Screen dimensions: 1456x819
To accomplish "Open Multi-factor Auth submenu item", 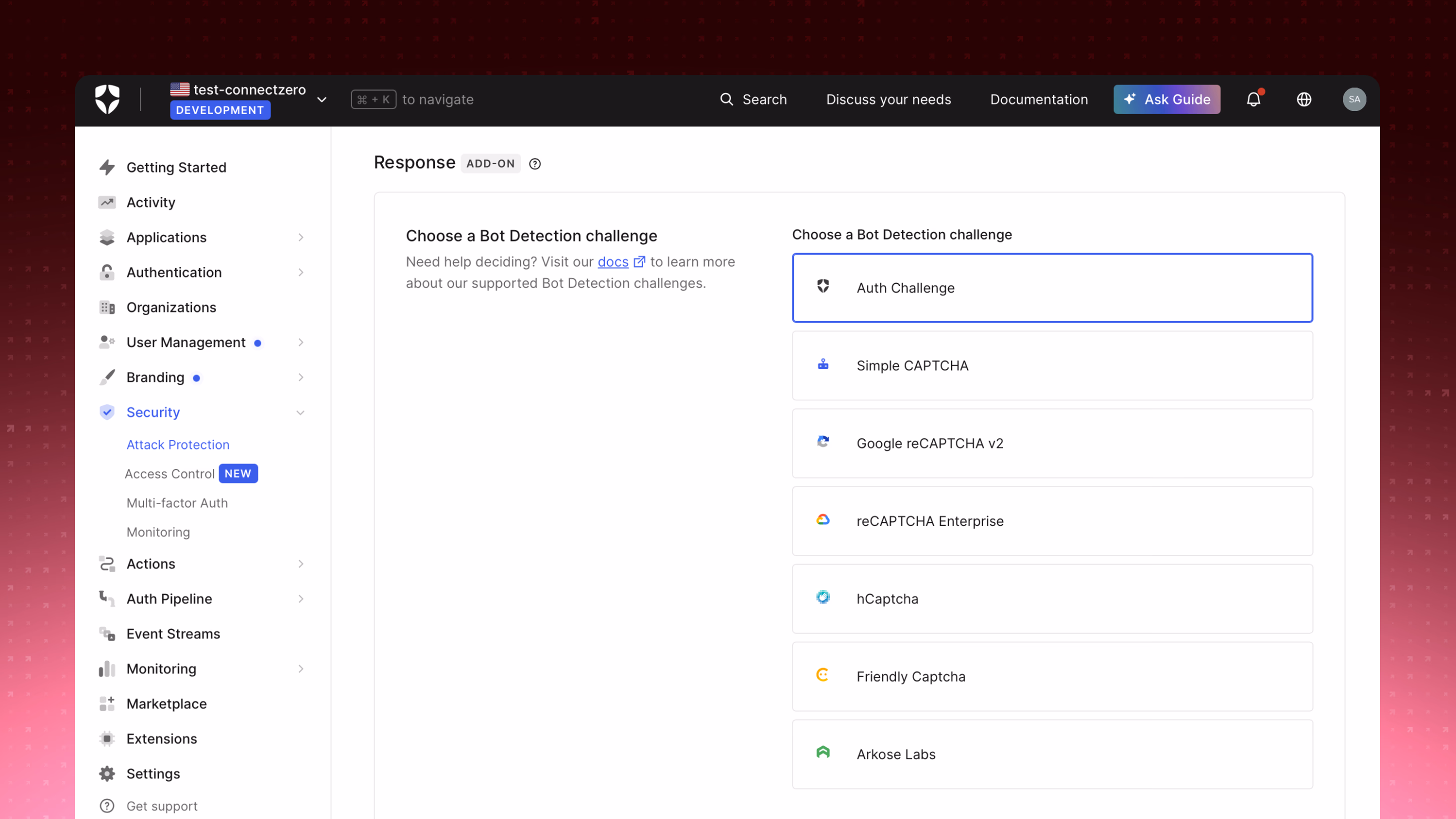I will click(177, 503).
